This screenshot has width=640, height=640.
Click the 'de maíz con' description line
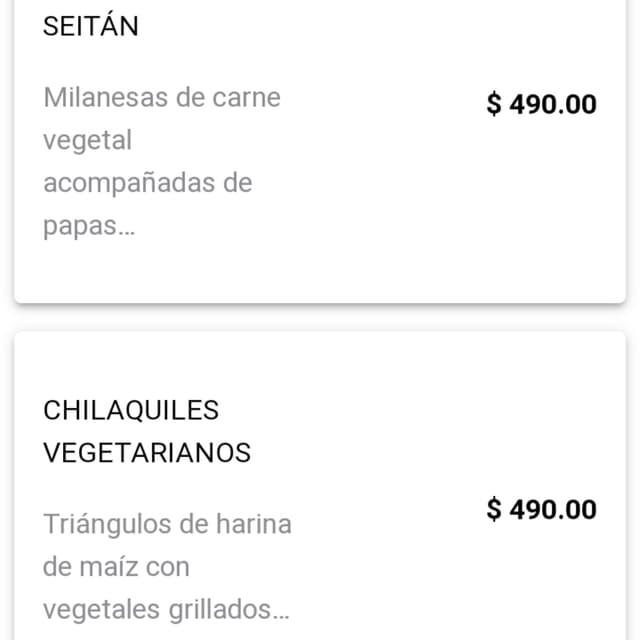coord(116,567)
